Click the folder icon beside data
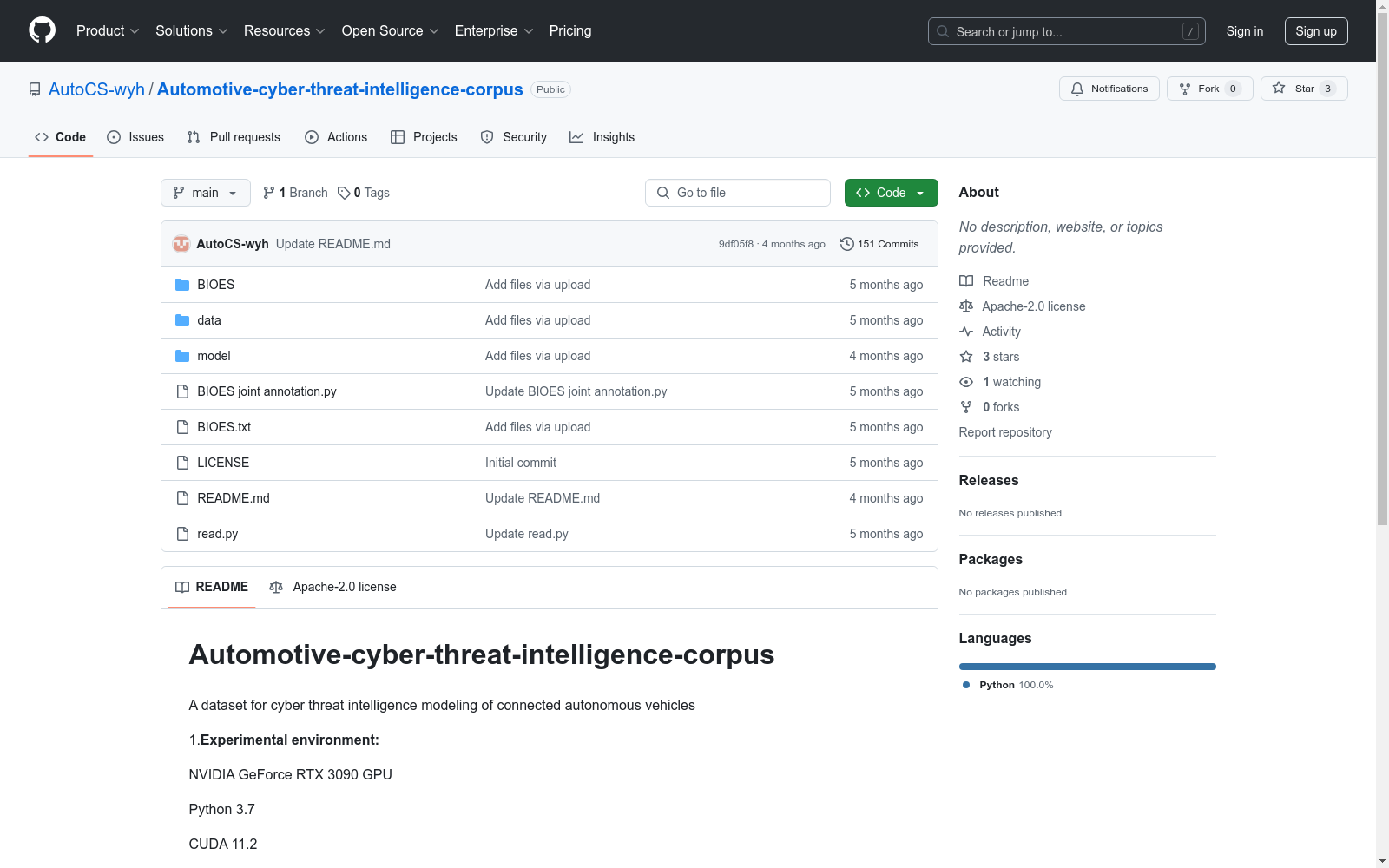Image resolution: width=1389 pixels, height=868 pixels. coord(182,320)
